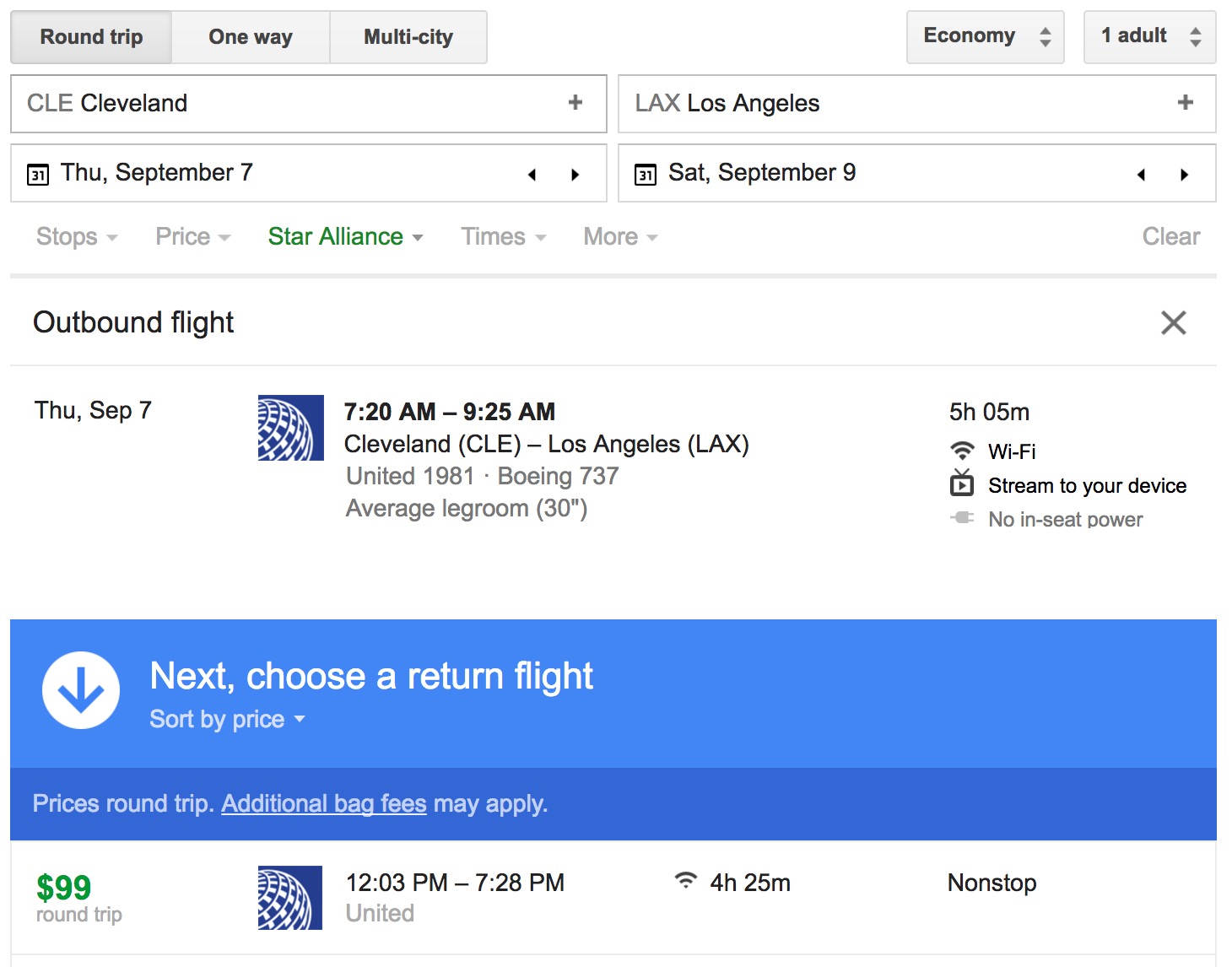The width and height of the screenshot is (1232, 967).
Task: Go to next departure day arrow
Action: pos(575,175)
